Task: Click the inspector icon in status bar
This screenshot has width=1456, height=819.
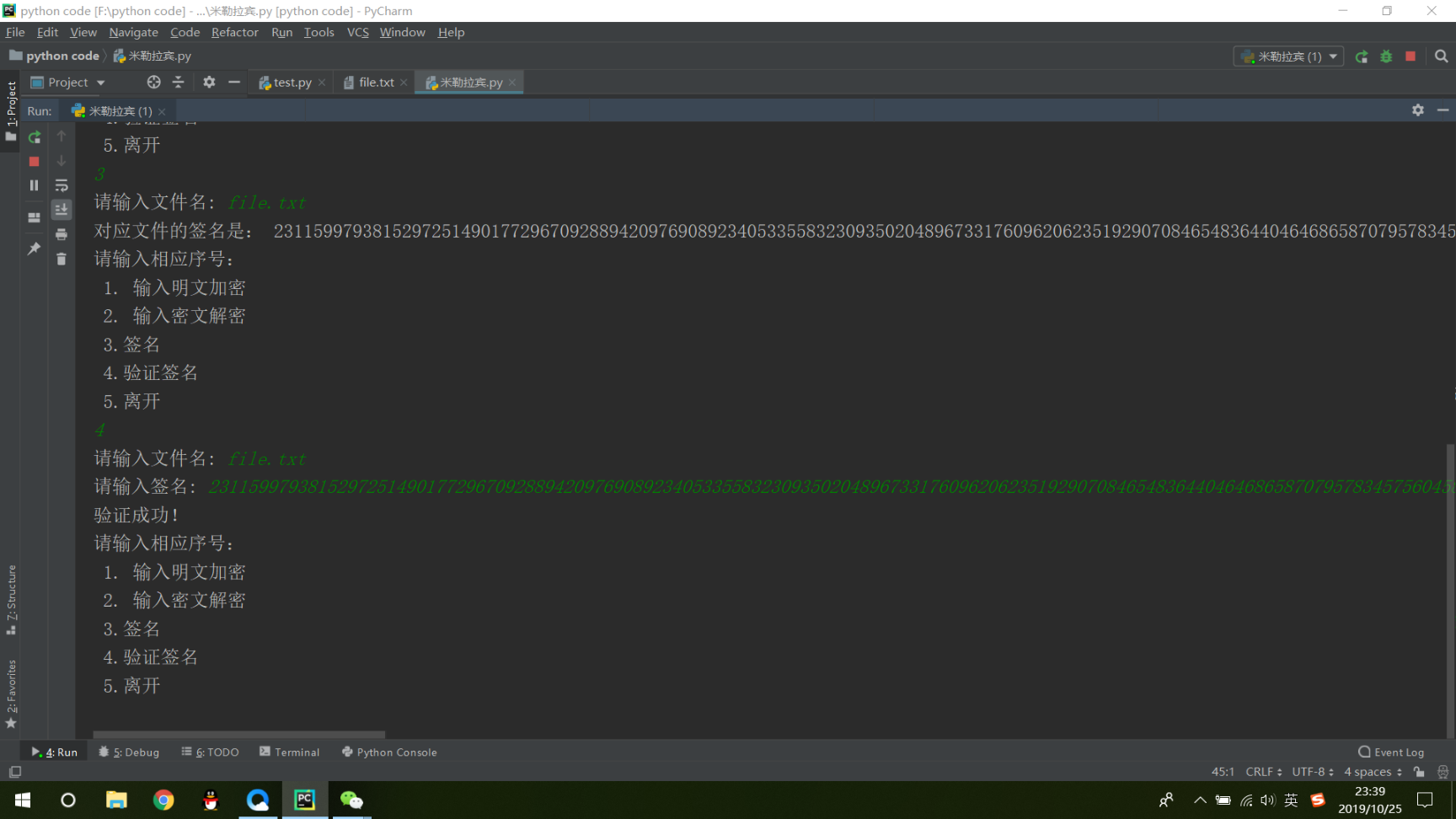Action: tap(1443, 772)
